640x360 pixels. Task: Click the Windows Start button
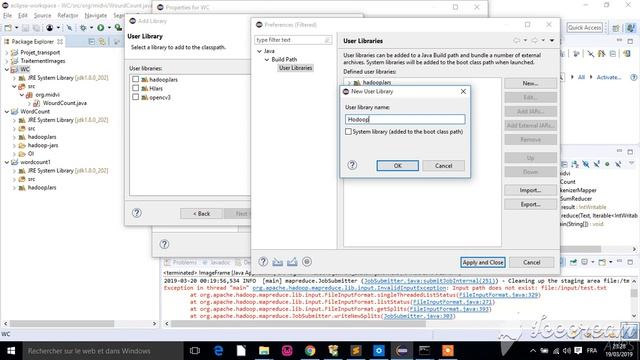coord(11,351)
